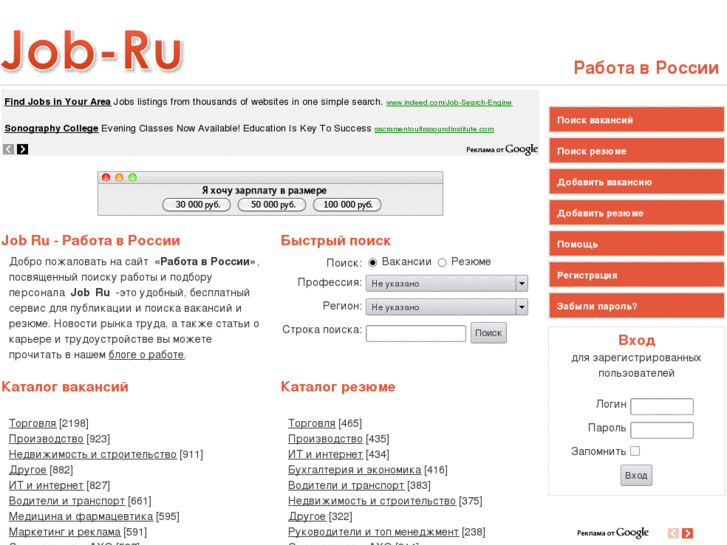Click the Вход login button
Screen dimensions: 727x545
(636, 475)
